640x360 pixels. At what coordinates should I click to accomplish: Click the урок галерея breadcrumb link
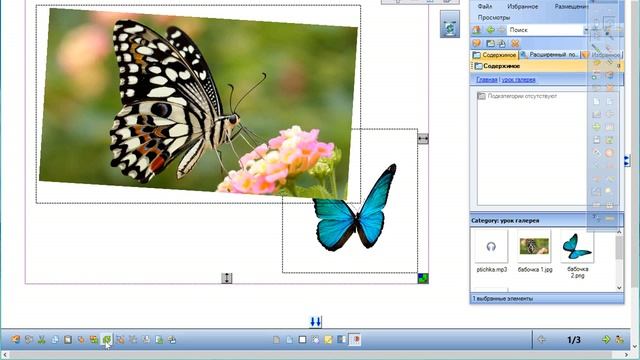tap(518, 80)
